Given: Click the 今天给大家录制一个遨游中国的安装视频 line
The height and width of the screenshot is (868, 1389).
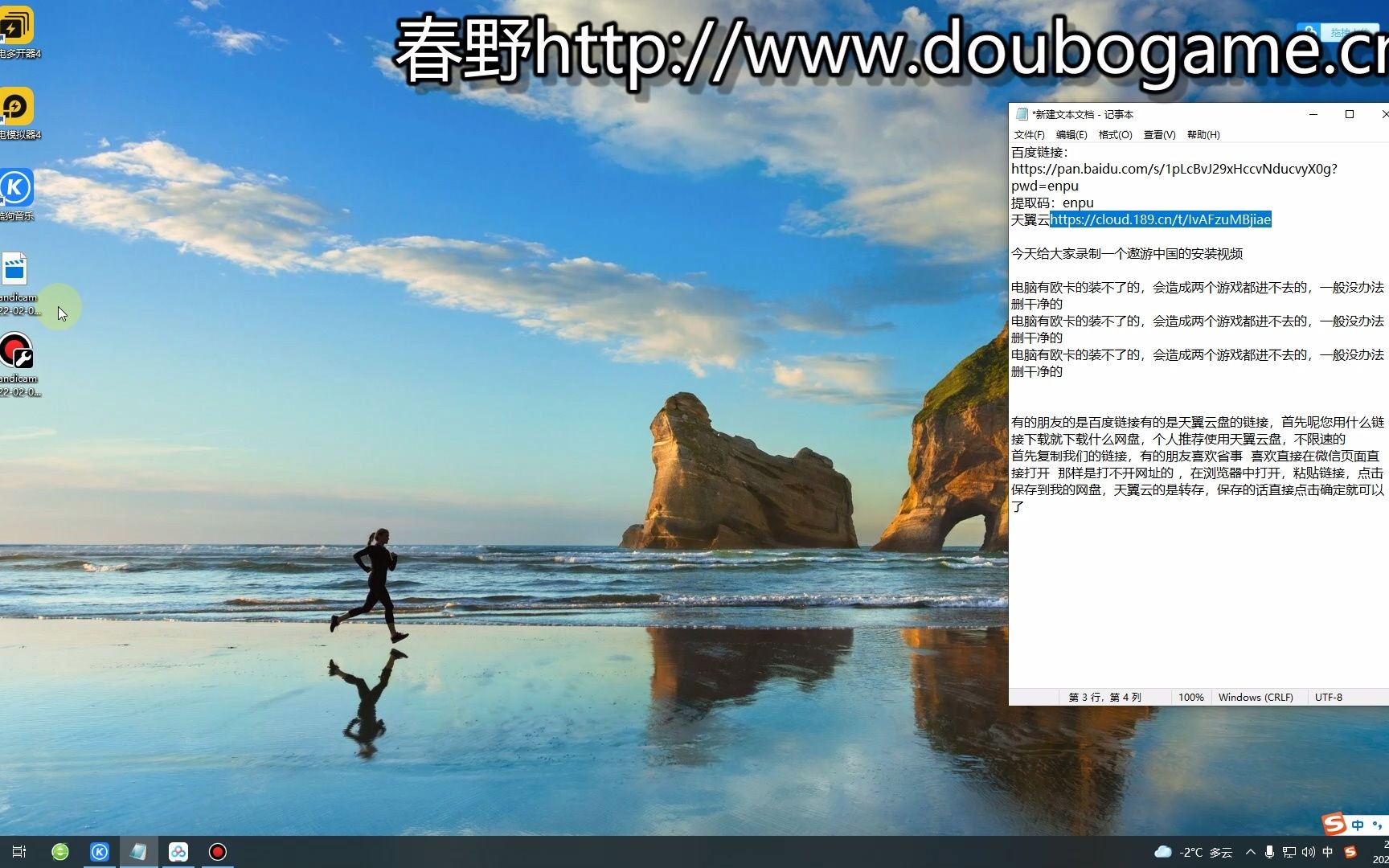Looking at the screenshot, I should (x=1127, y=253).
